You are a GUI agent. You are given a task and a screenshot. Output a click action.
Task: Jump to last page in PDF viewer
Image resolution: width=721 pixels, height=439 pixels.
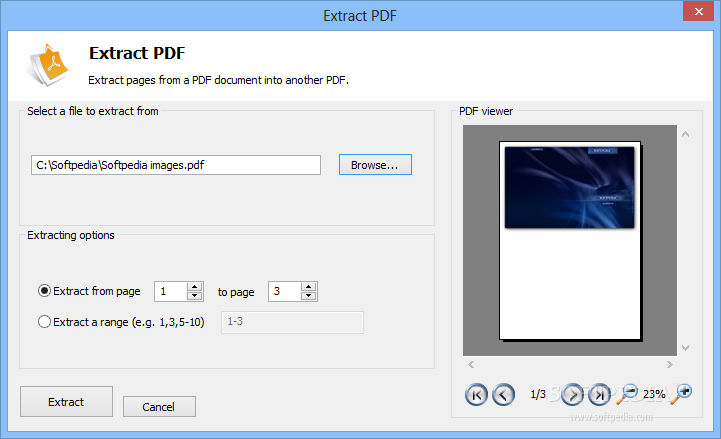[600, 394]
